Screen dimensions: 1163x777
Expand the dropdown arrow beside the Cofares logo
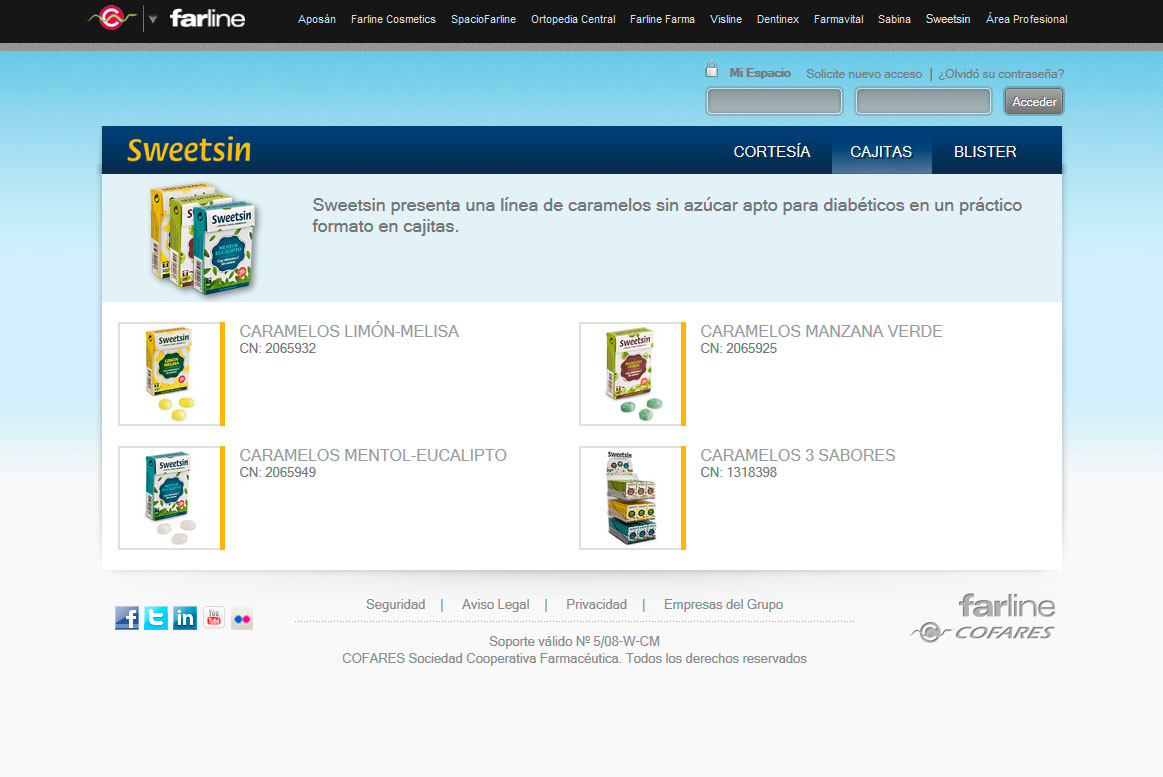tap(152, 17)
